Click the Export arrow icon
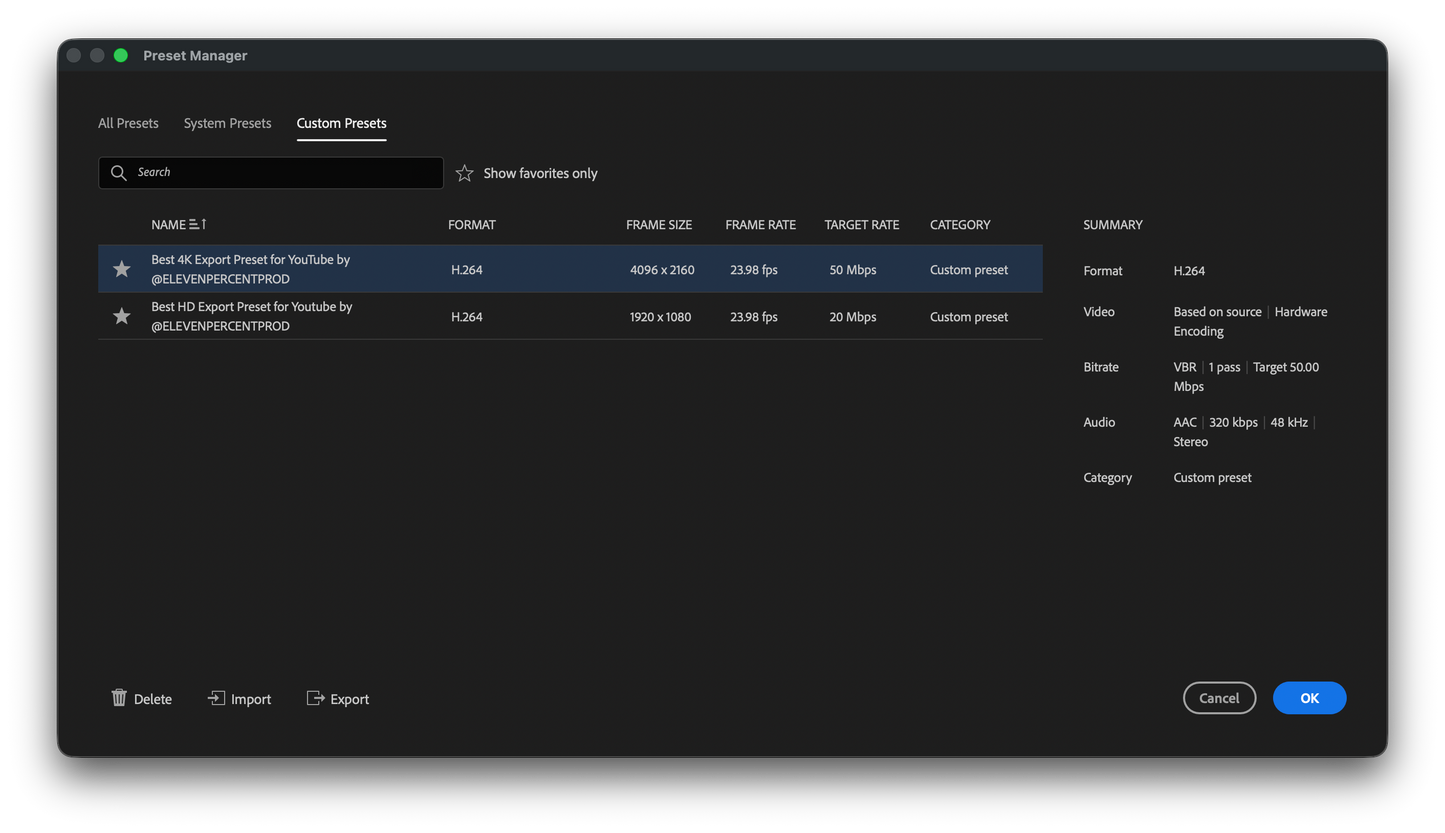The width and height of the screenshot is (1445, 833). point(315,697)
